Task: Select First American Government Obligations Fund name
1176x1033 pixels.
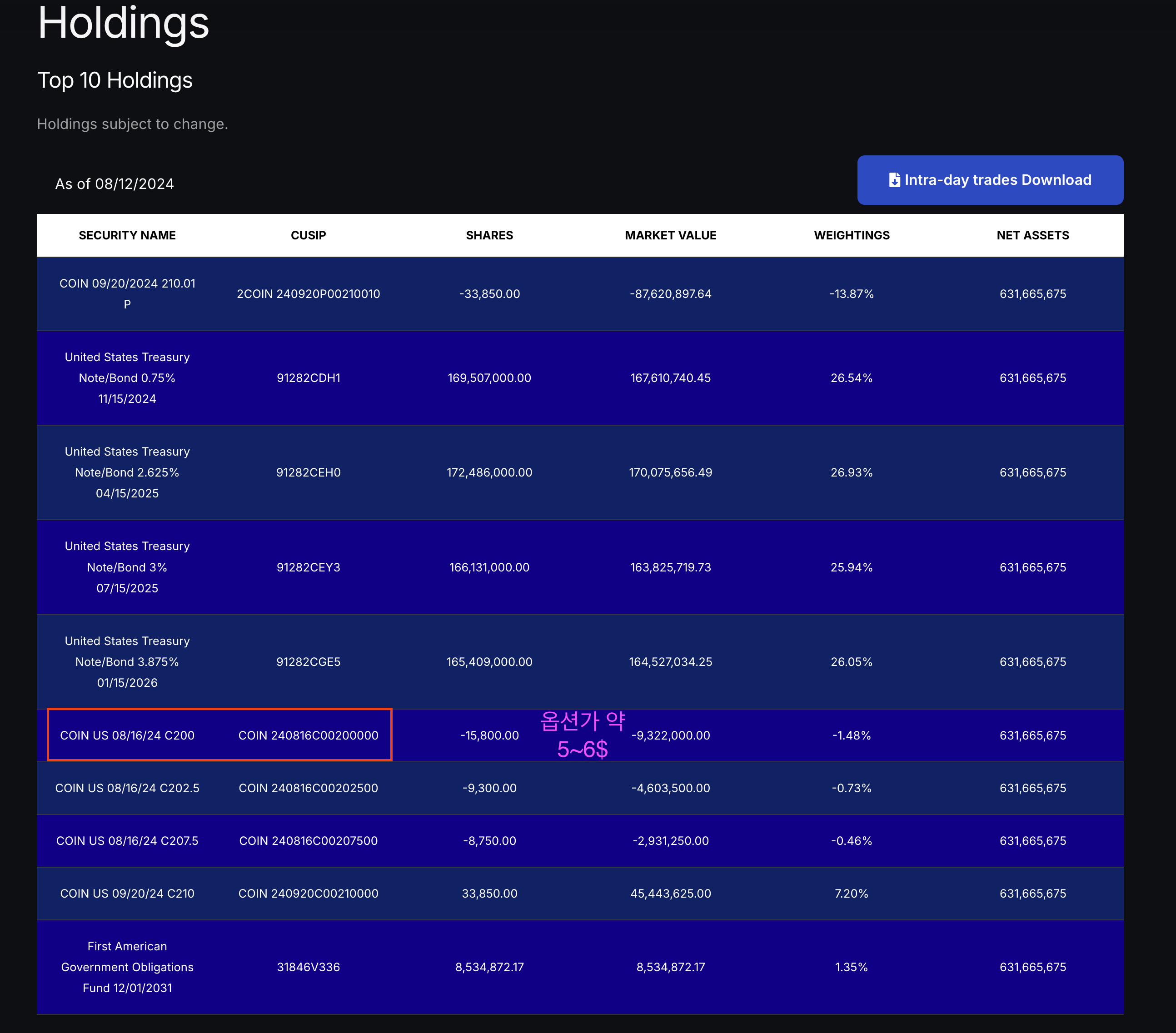Action: [127, 967]
